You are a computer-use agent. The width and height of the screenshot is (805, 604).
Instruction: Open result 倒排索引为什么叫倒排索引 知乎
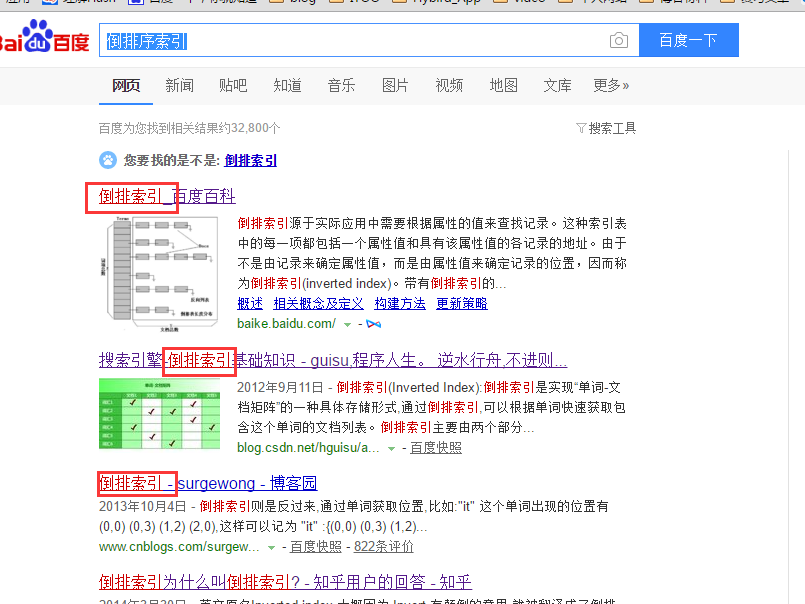pos(285,582)
